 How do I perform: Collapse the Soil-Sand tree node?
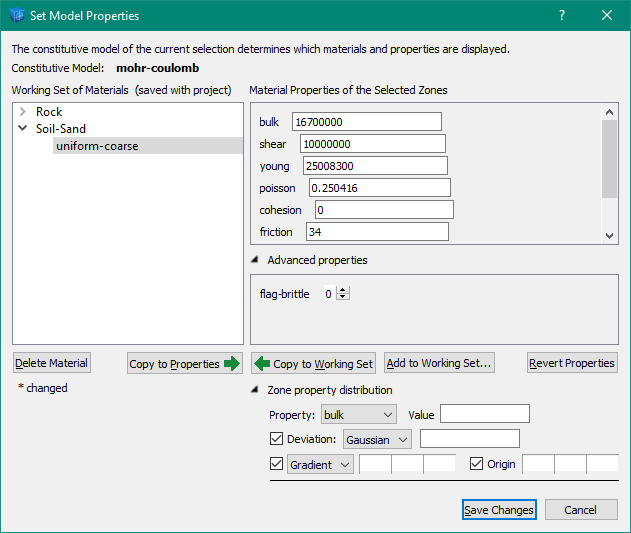click(x=22, y=129)
